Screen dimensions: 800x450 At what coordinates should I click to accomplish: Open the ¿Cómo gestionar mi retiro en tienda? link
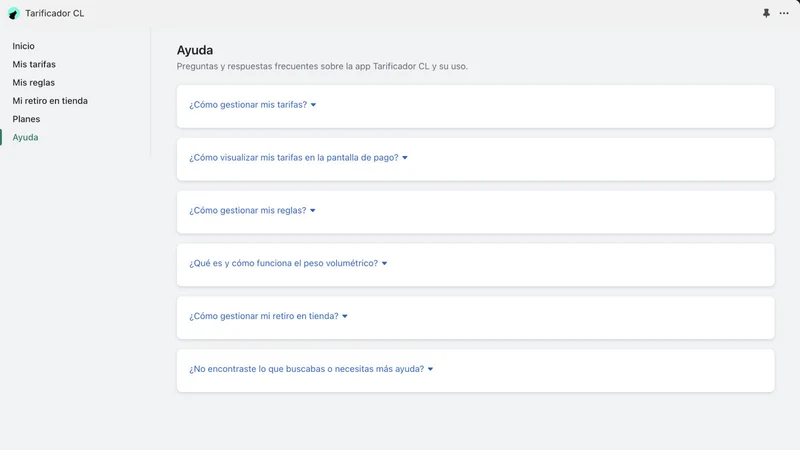click(264, 316)
